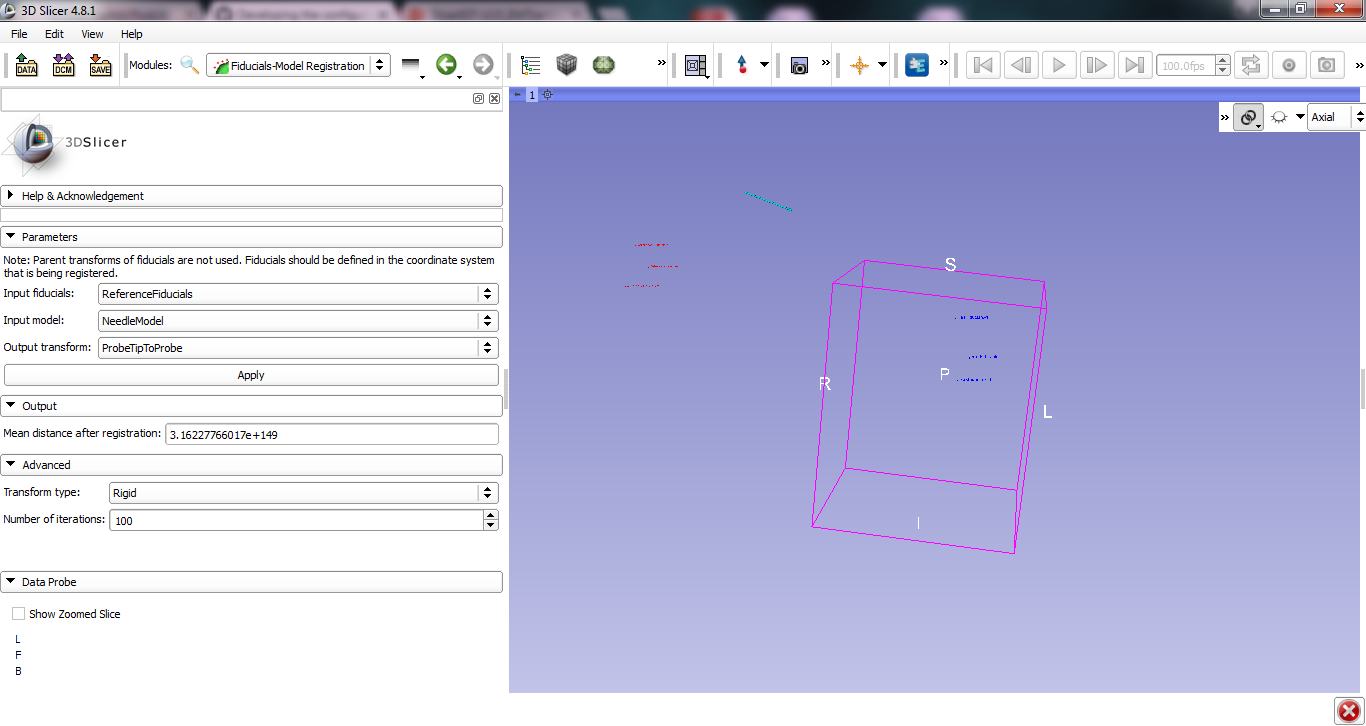This screenshot has height=726, width=1366.
Task: Navigate back to the previous module
Action: [447, 64]
